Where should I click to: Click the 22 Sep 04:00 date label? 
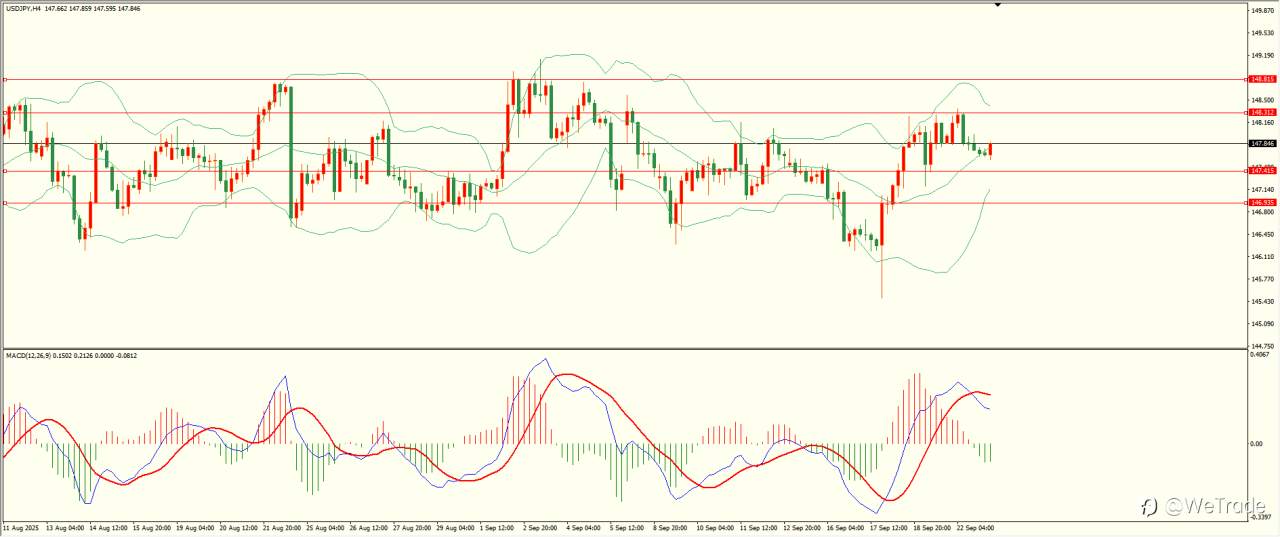point(975,527)
